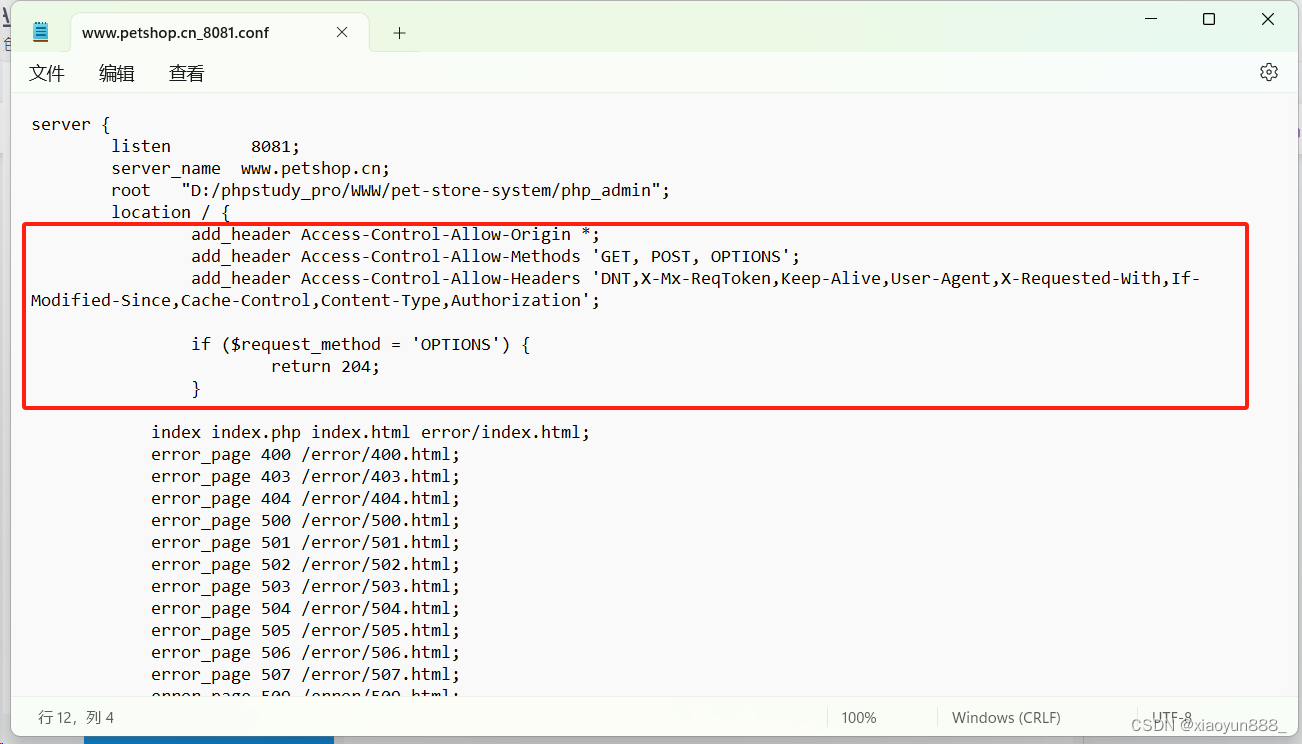Close the www.petshop.cn_8081.conf tab
This screenshot has height=744, width=1302.
[x=342, y=32]
